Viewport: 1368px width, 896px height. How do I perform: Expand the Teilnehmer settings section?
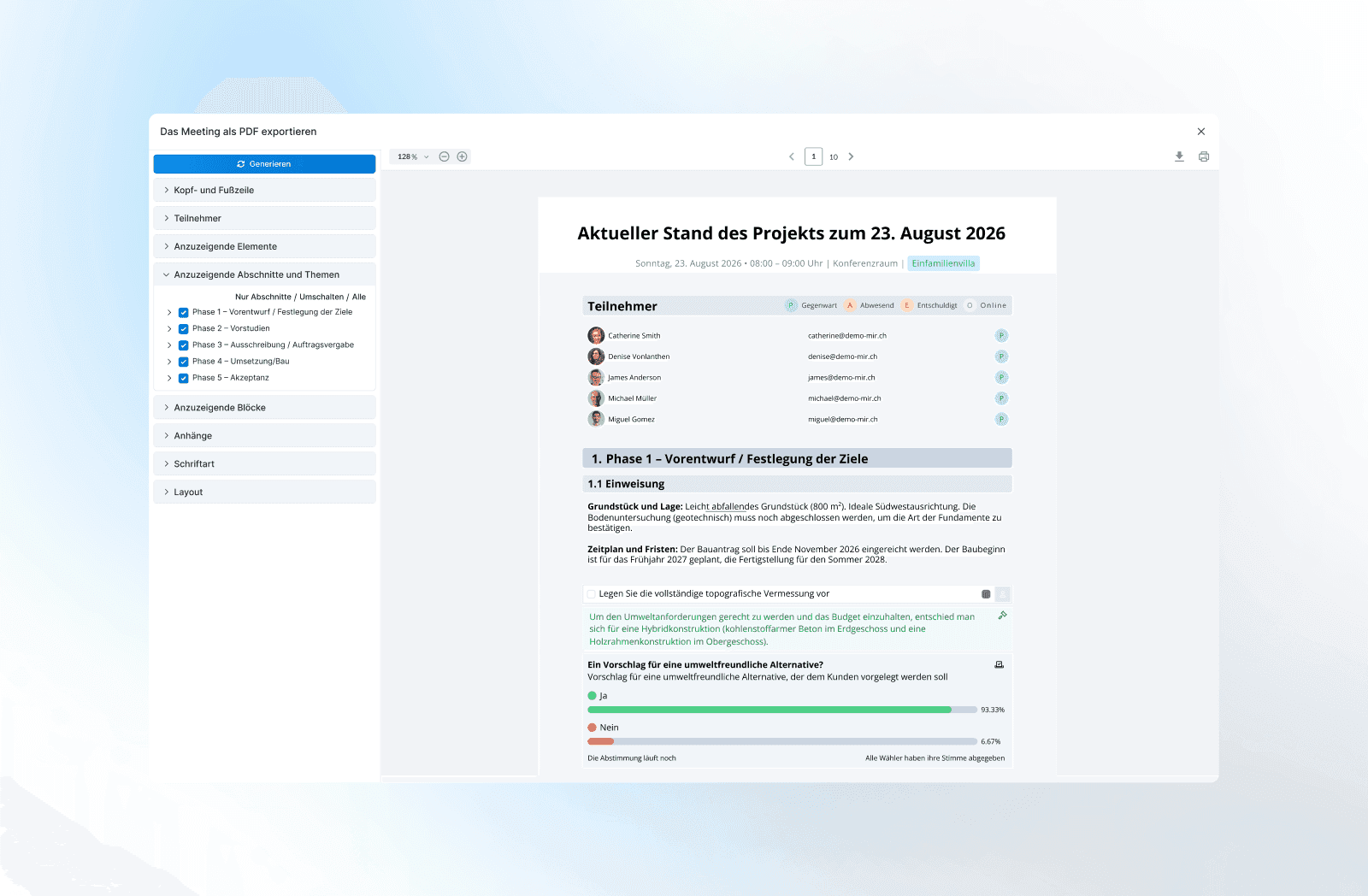[264, 218]
